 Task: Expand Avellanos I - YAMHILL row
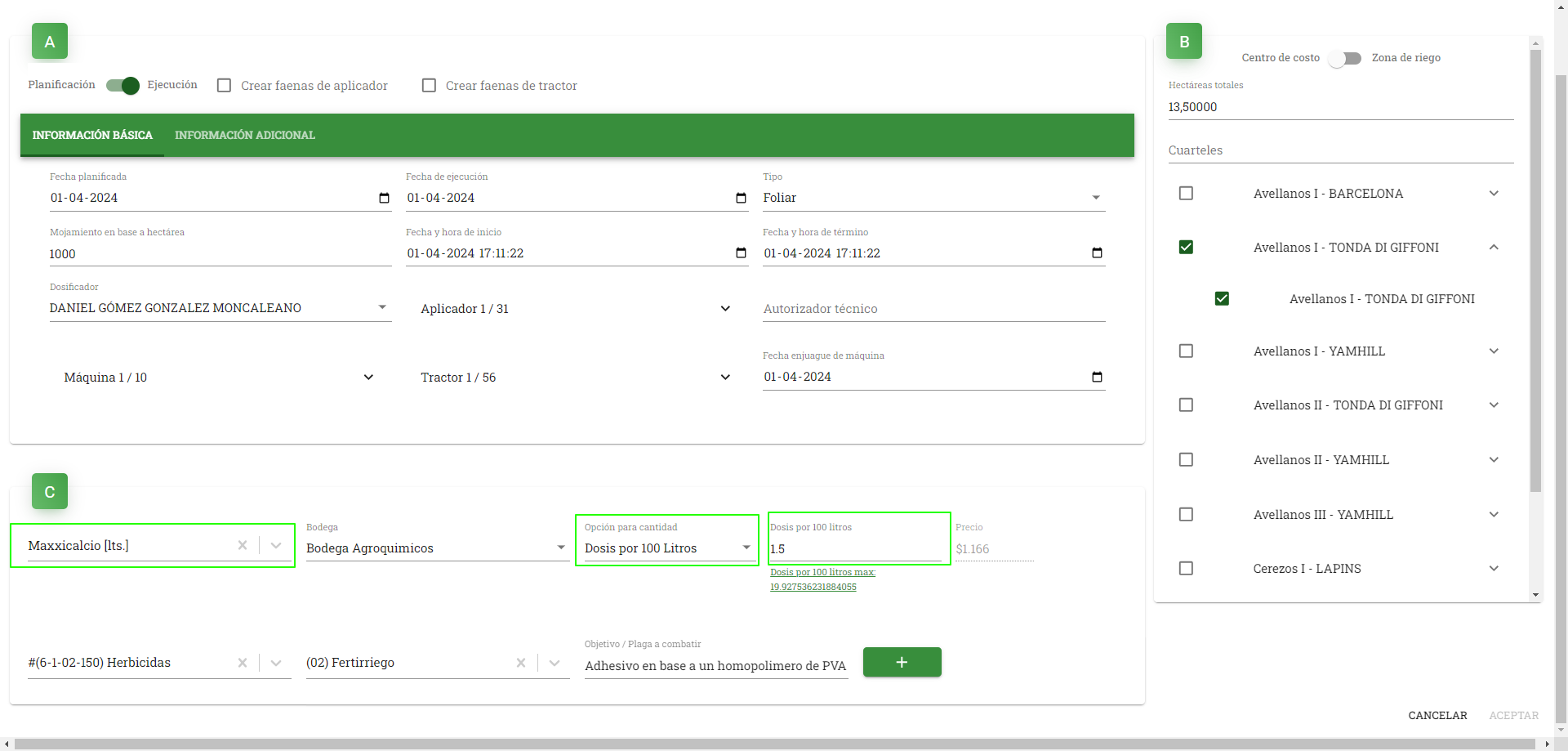1494,351
